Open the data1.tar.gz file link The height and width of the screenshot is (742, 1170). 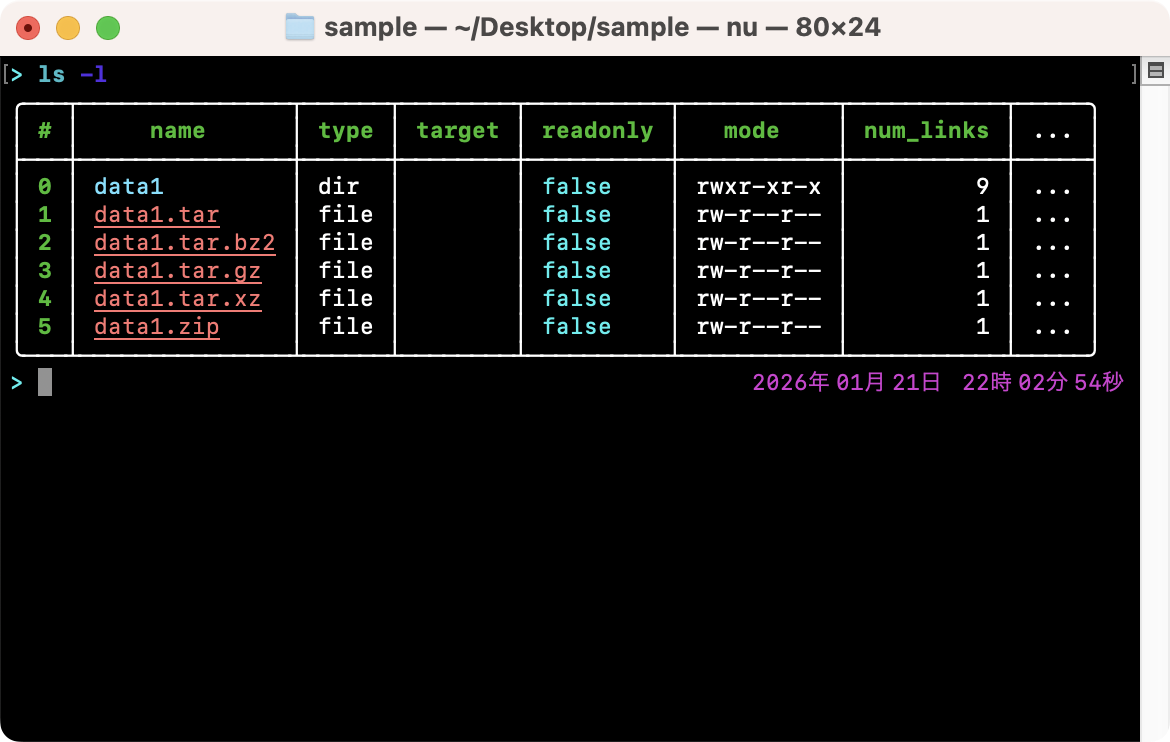pos(176,270)
